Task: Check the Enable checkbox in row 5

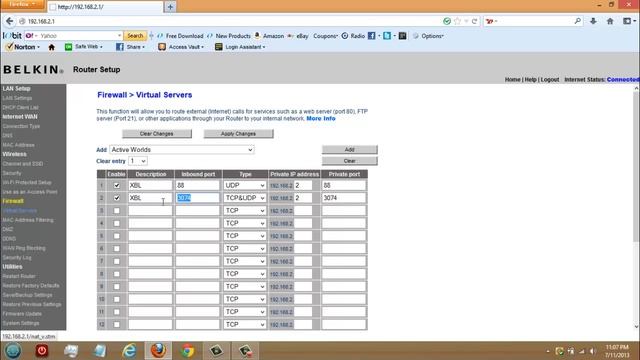Action: [117, 236]
